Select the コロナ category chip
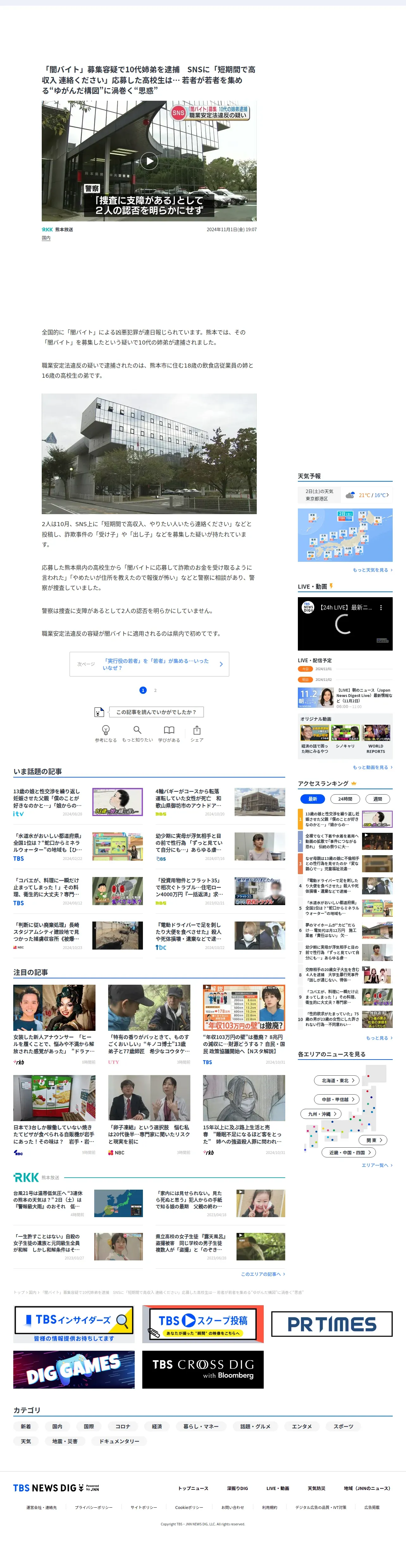This screenshot has height=1568, width=406. click(x=123, y=1426)
